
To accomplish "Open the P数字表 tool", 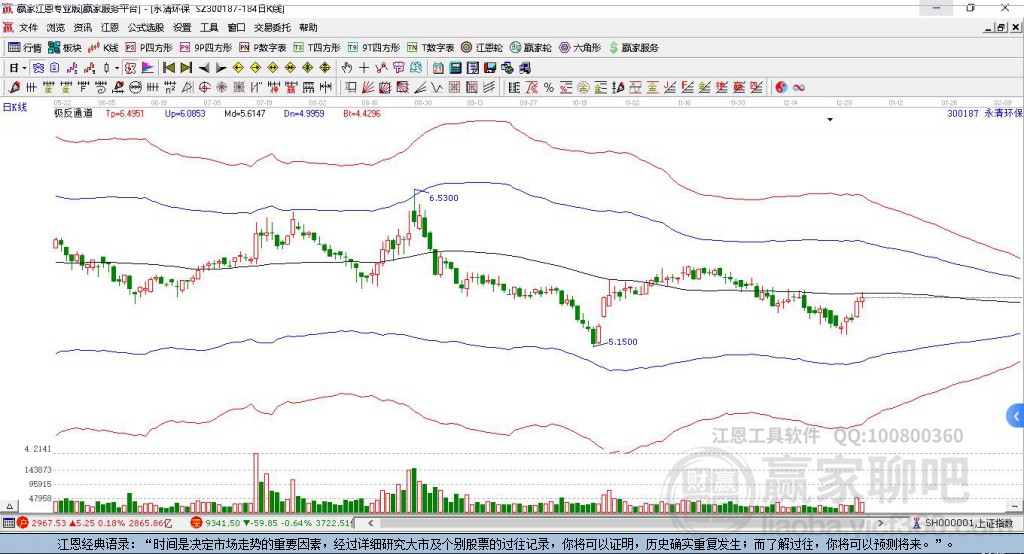I will click(263, 48).
